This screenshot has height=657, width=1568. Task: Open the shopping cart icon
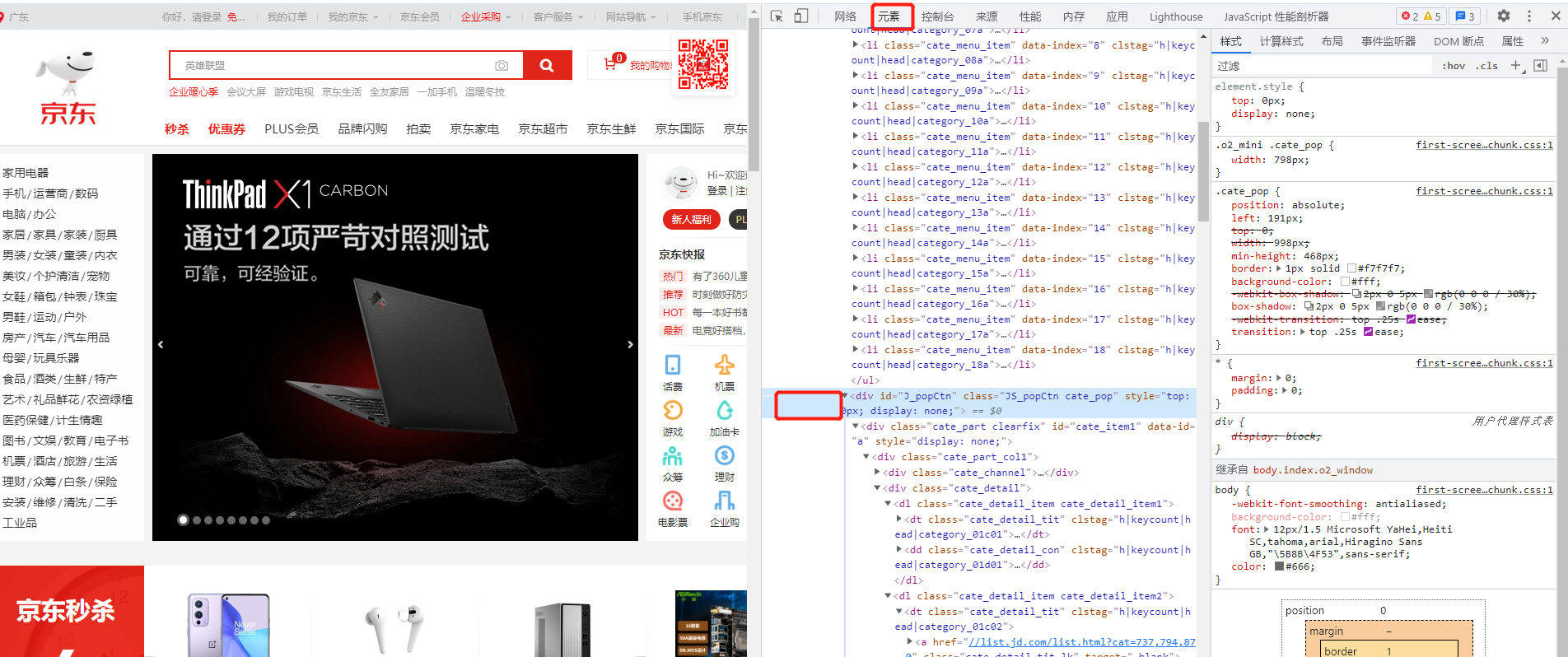click(x=610, y=63)
